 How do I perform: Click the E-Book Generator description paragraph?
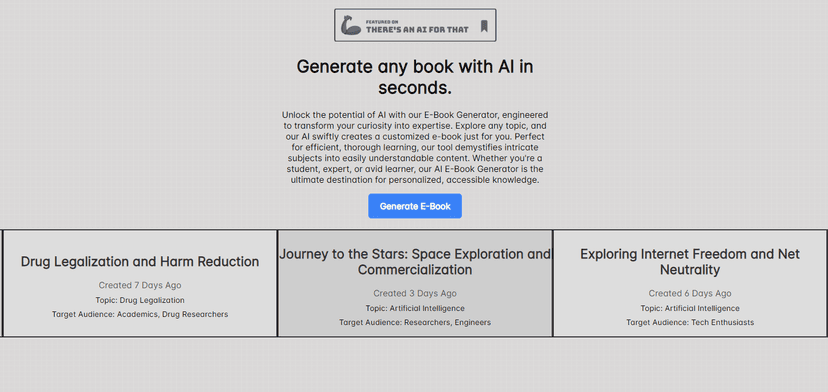(x=415, y=147)
